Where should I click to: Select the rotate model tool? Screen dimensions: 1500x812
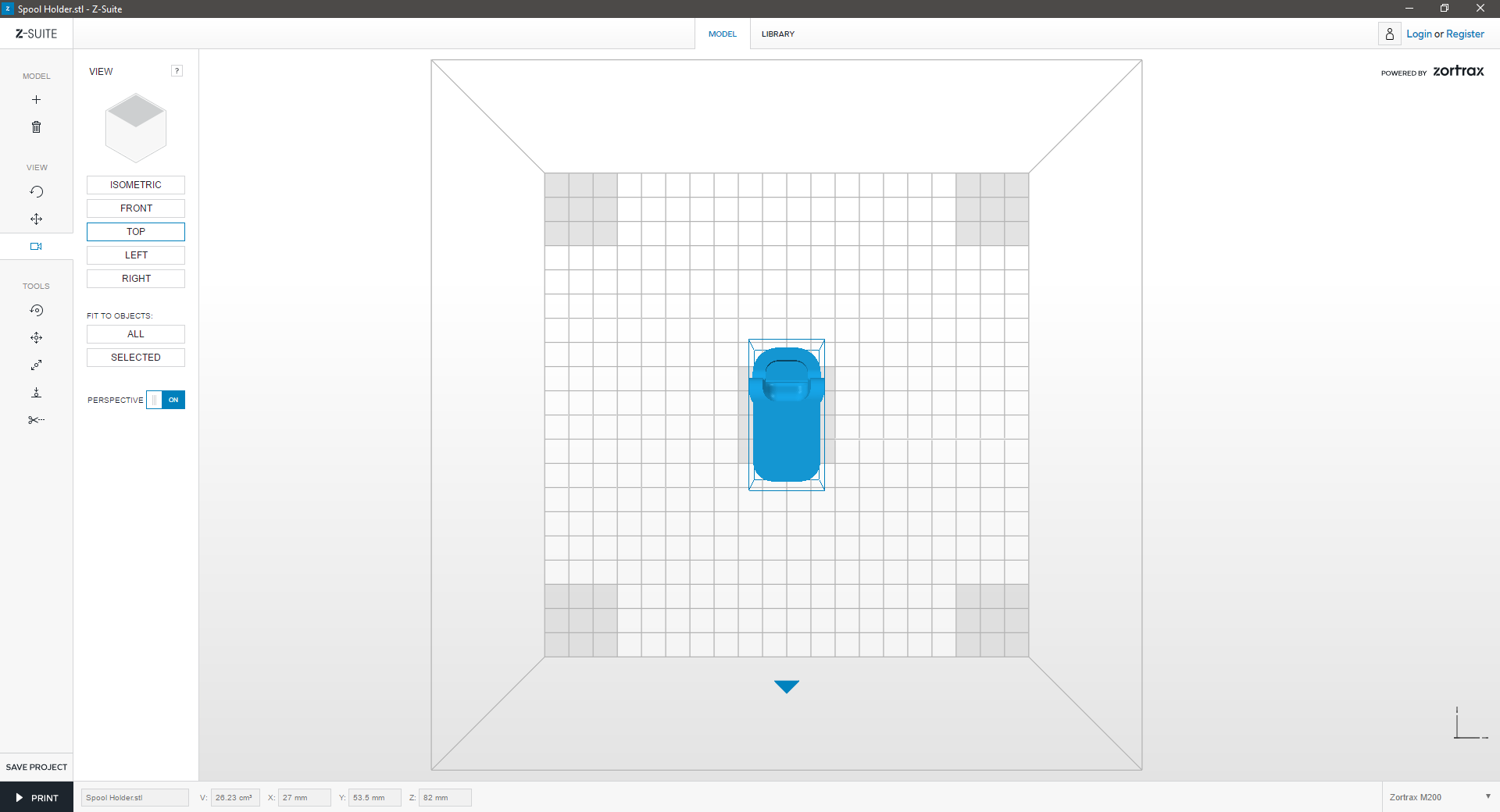[36, 311]
